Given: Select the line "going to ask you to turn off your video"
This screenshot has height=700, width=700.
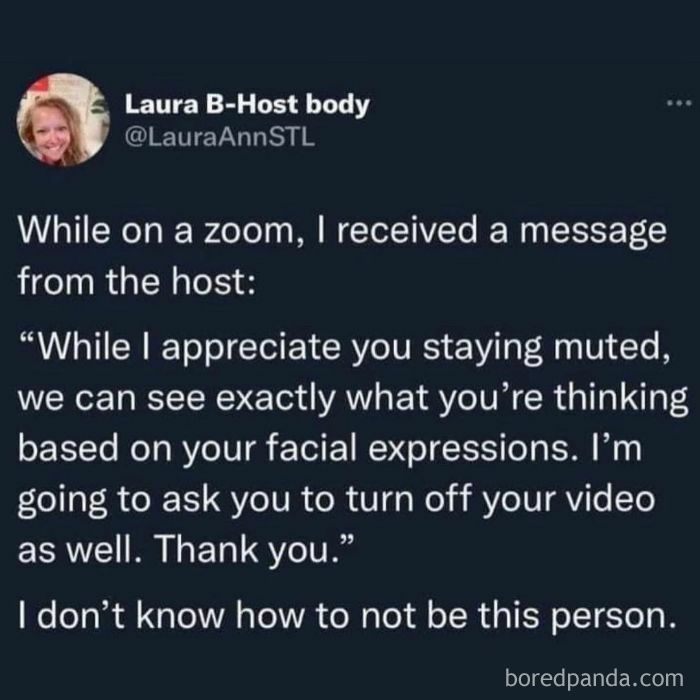Looking at the screenshot, I should click(x=336, y=500).
